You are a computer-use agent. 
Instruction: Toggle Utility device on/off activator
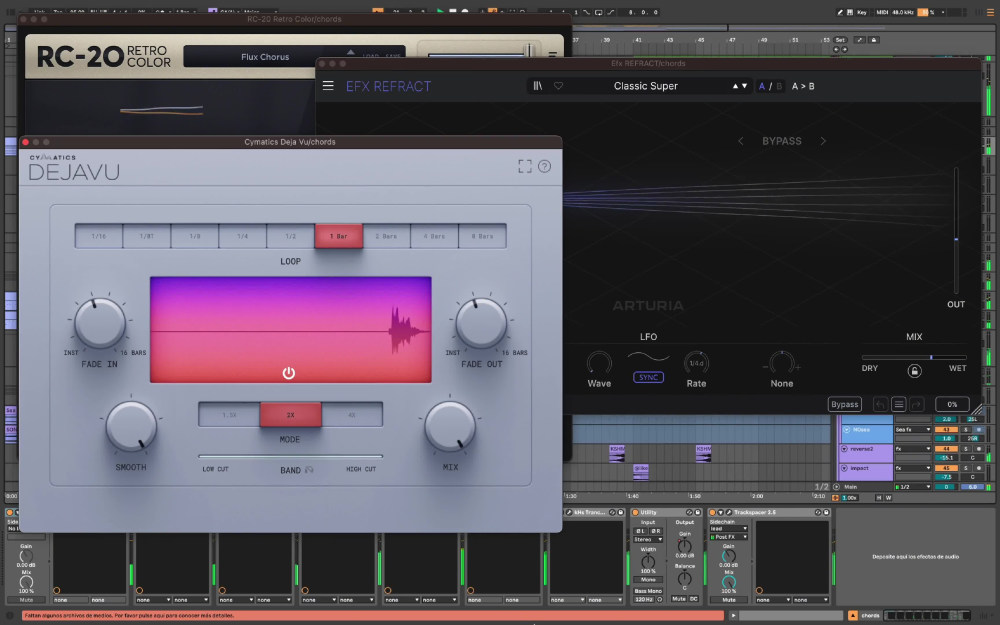[636, 512]
